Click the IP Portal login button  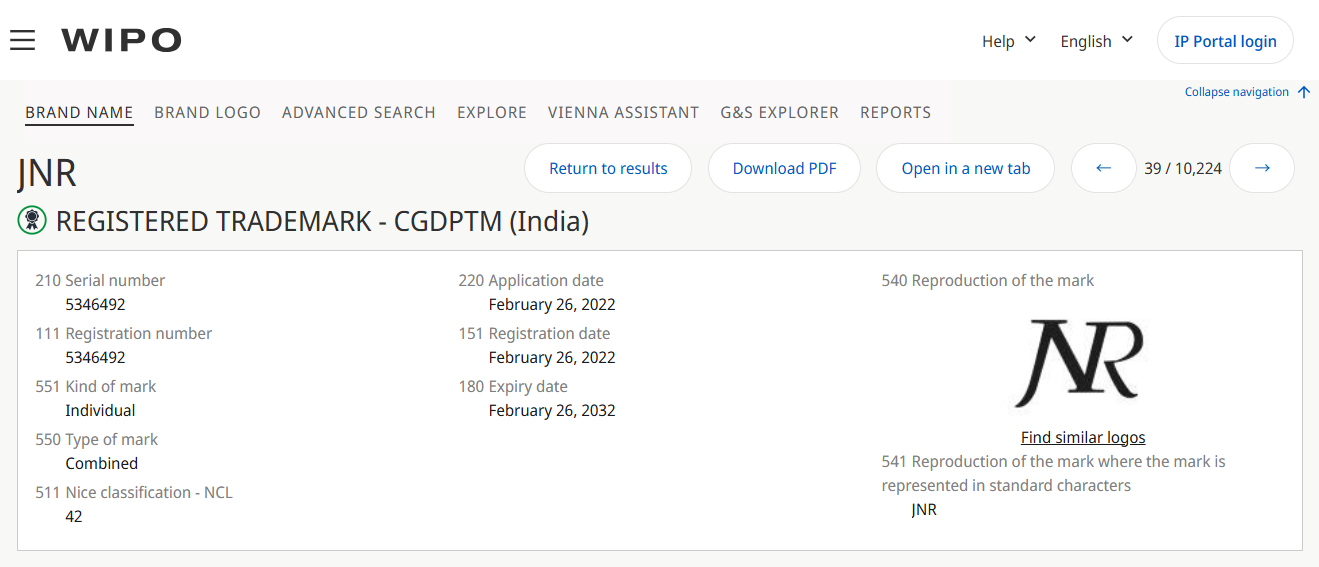(1225, 41)
